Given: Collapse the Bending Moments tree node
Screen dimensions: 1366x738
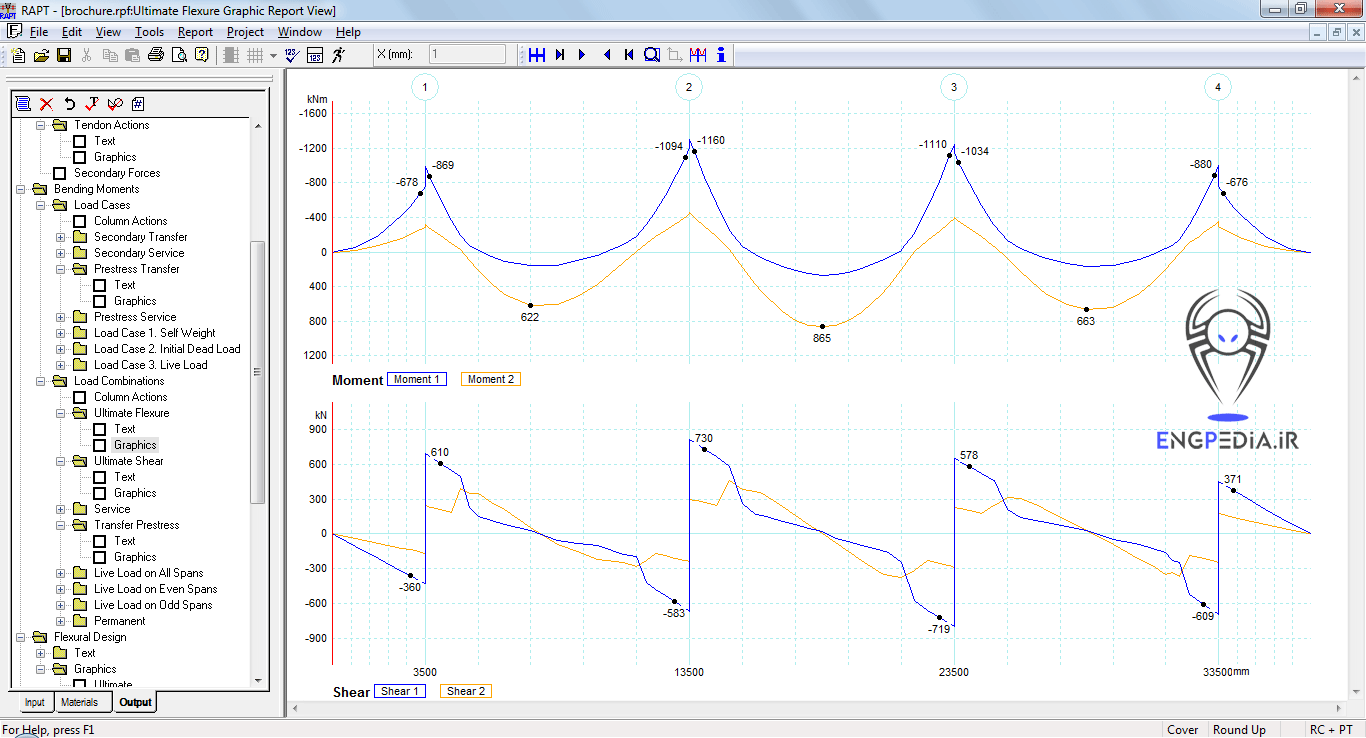Looking at the screenshot, I should (21, 189).
